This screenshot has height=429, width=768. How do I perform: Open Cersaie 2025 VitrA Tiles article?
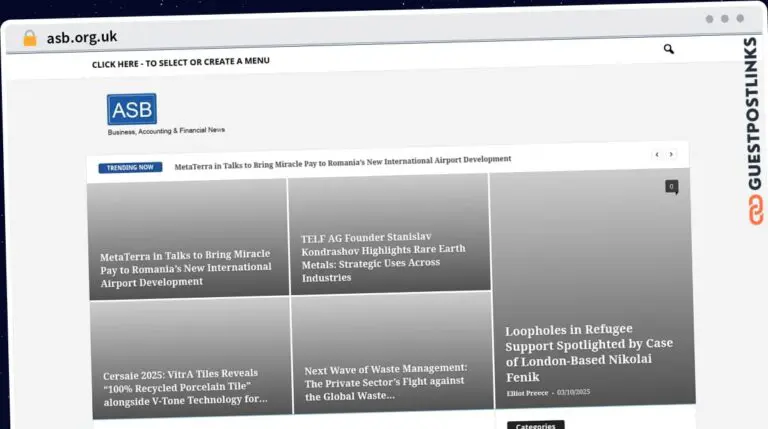click(186, 386)
